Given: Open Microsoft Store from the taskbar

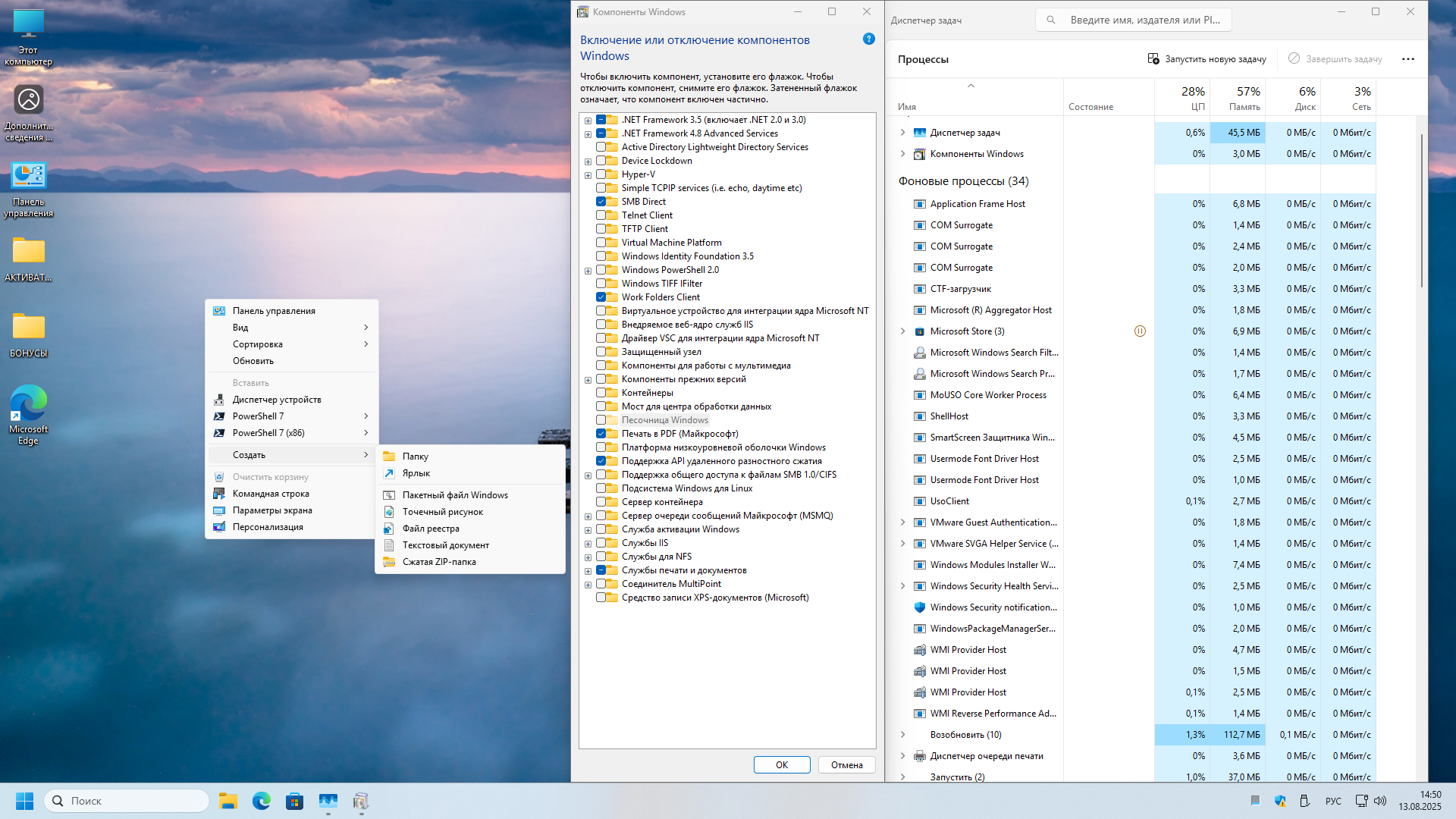Looking at the screenshot, I should click(x=295, y=801).
